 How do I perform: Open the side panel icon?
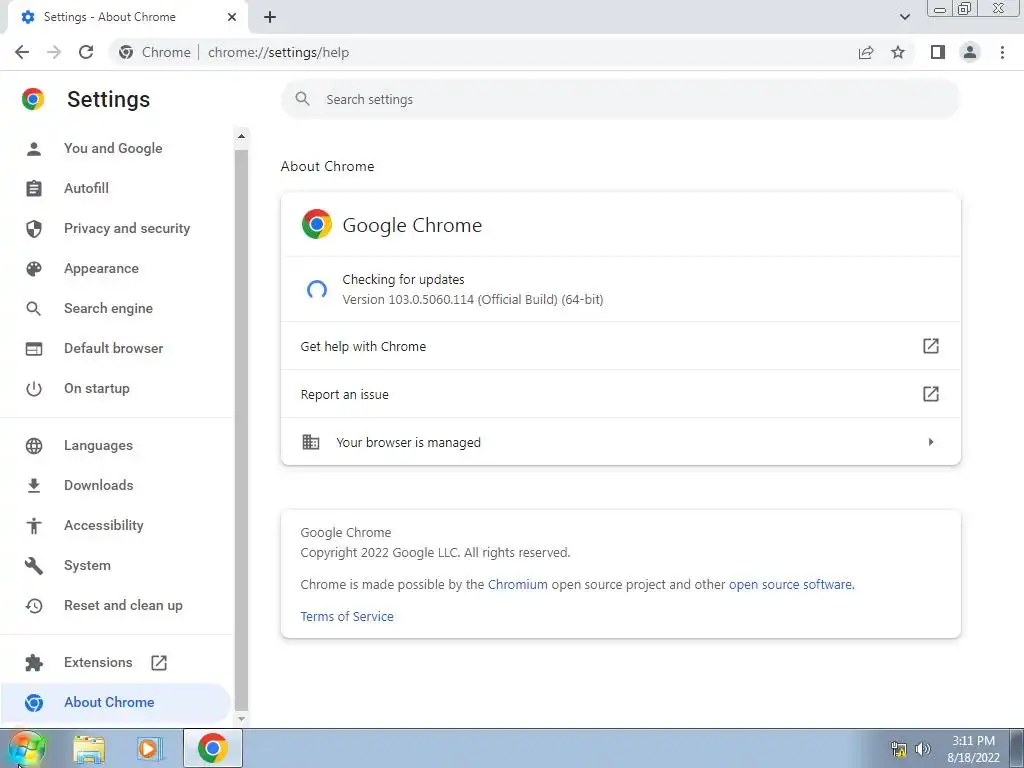938,52
